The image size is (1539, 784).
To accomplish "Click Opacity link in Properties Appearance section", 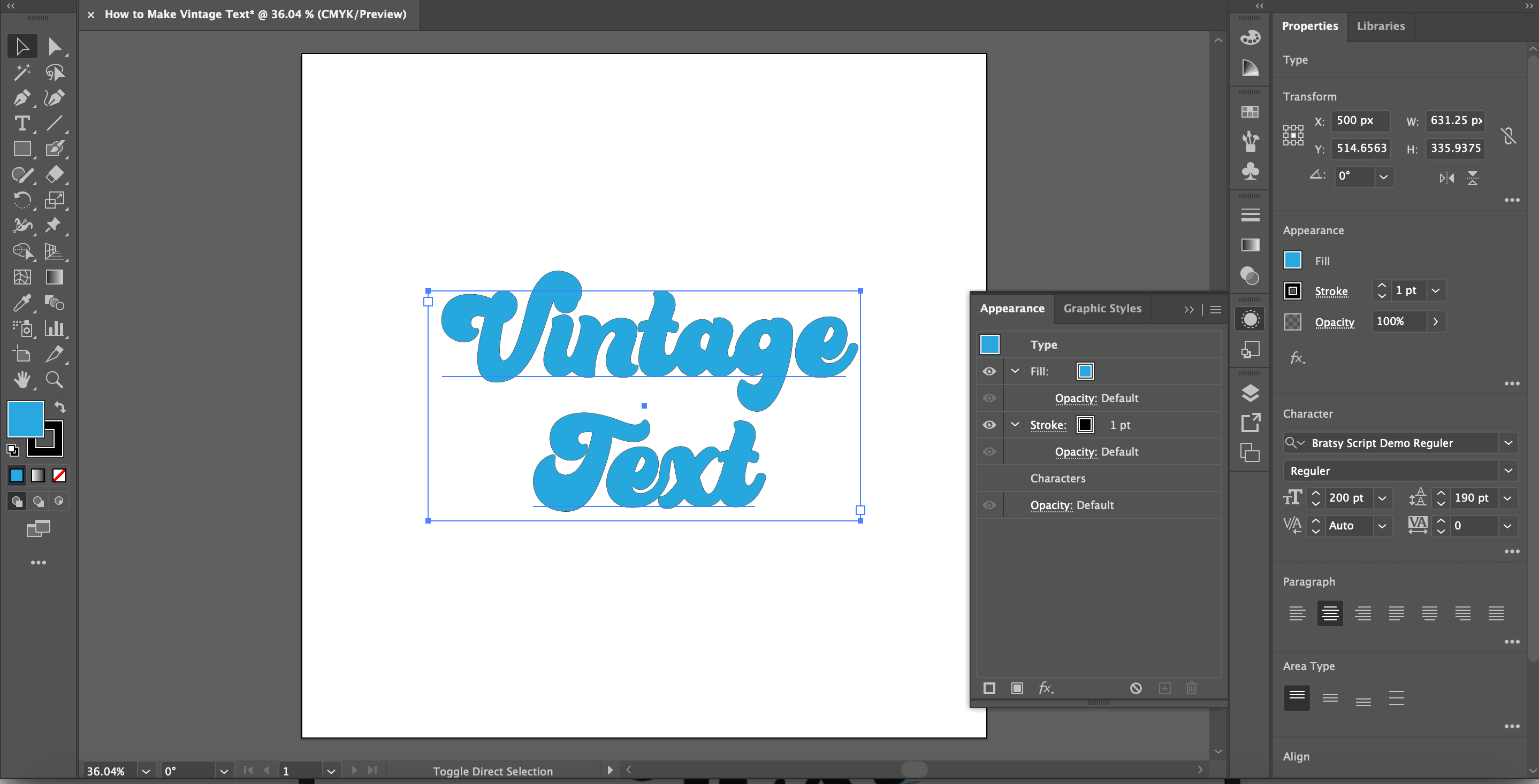I will click(1334, 322).
